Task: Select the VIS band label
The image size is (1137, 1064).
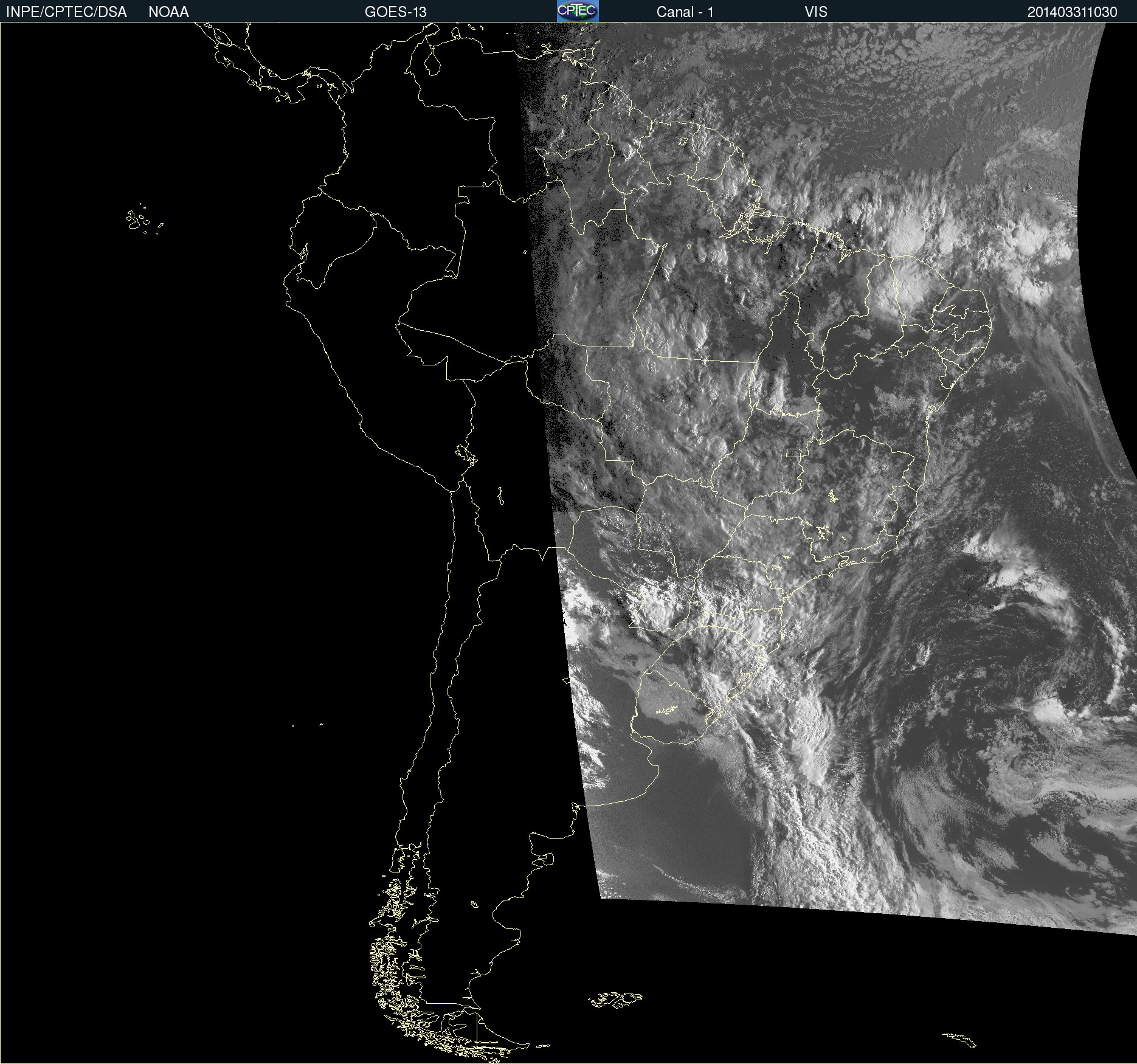Action: click(x=816, y=12)
